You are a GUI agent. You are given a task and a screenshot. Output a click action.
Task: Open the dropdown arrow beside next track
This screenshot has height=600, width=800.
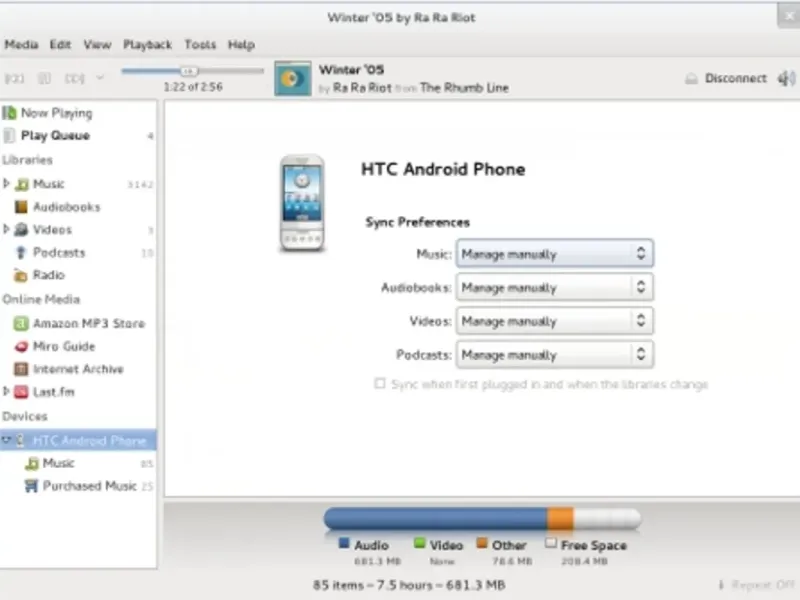tap(100, 78)
